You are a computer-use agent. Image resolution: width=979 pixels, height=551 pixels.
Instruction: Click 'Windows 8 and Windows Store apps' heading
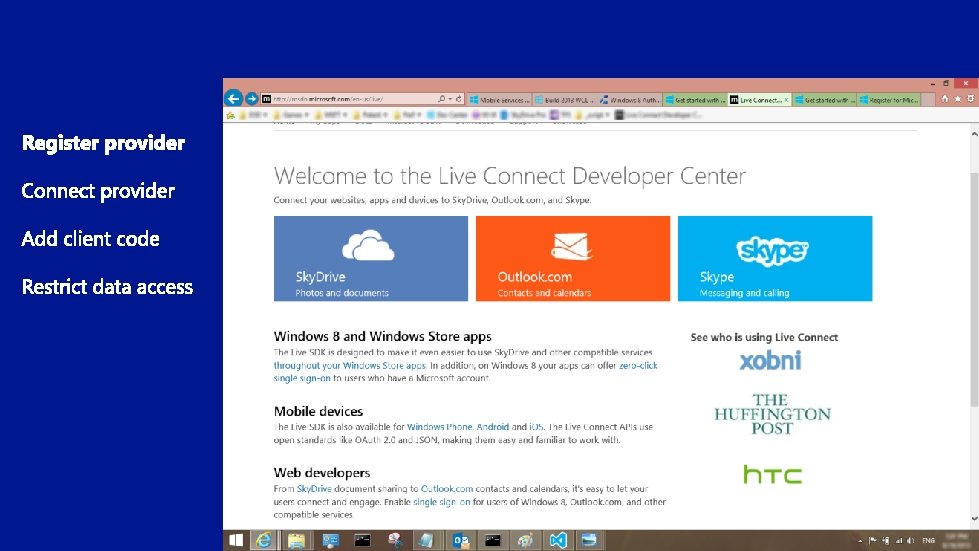coord(383,336)
